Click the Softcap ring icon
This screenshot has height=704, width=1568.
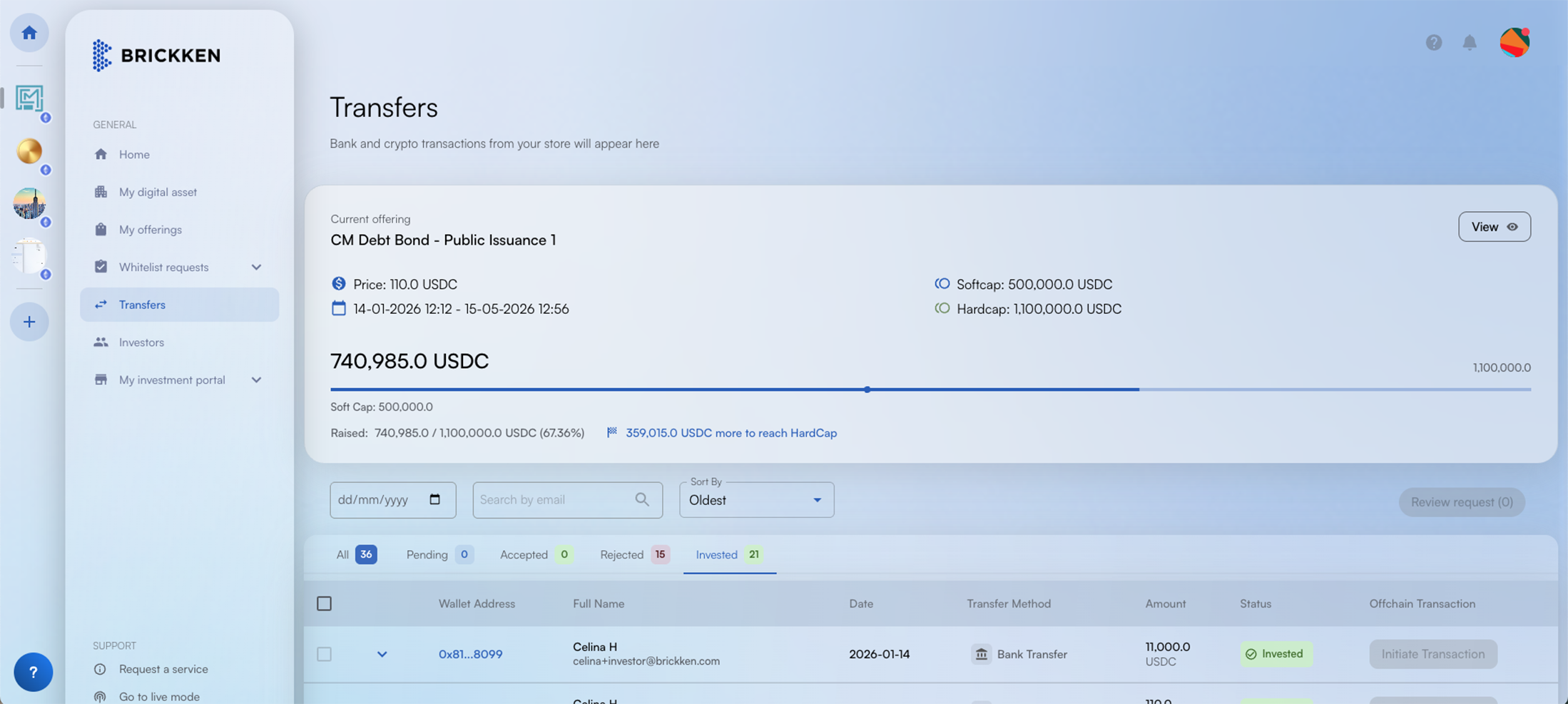click(x=942, y=284)
